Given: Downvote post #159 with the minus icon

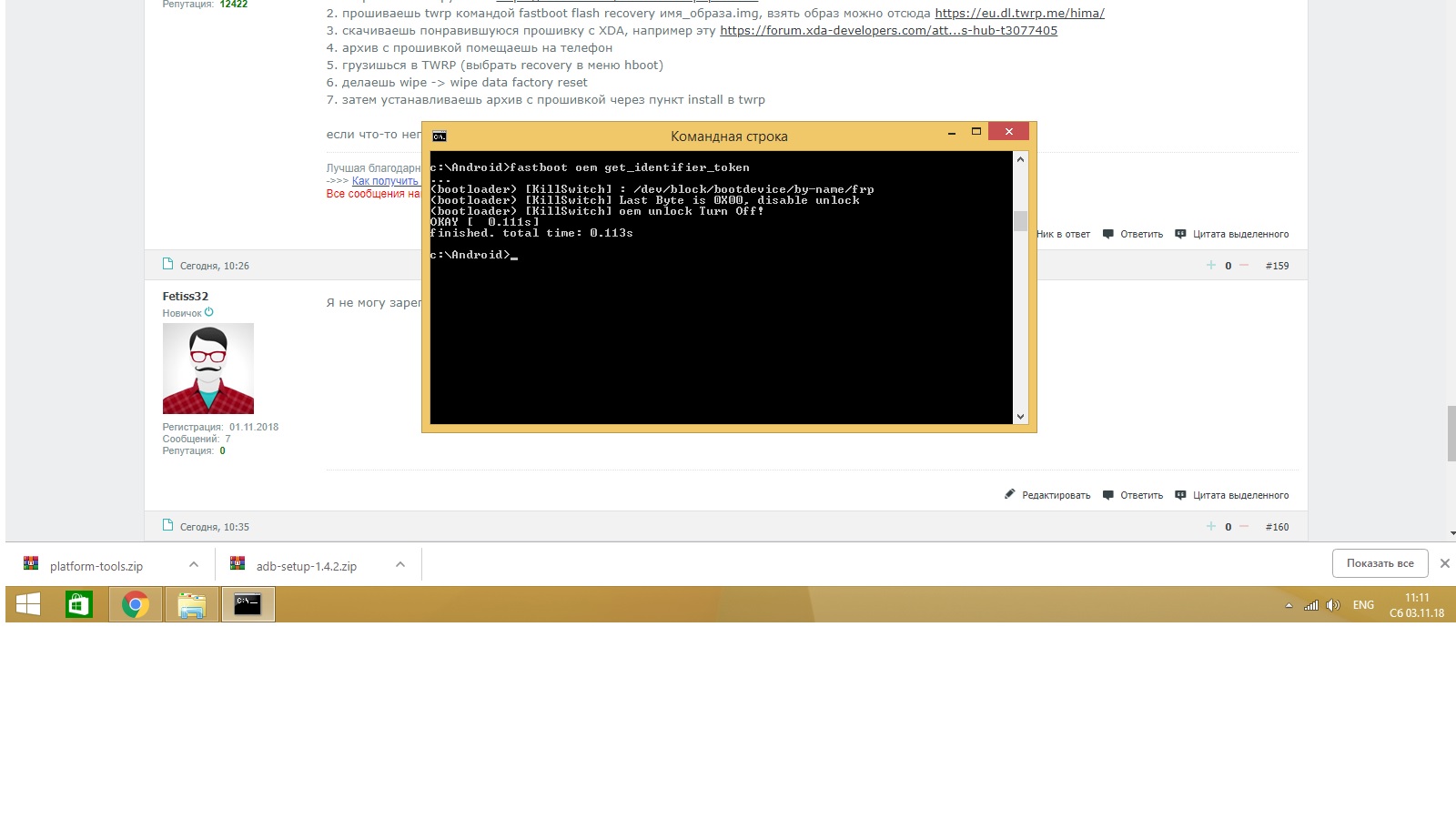Looking at the screenshot, I should (1245, 265).
